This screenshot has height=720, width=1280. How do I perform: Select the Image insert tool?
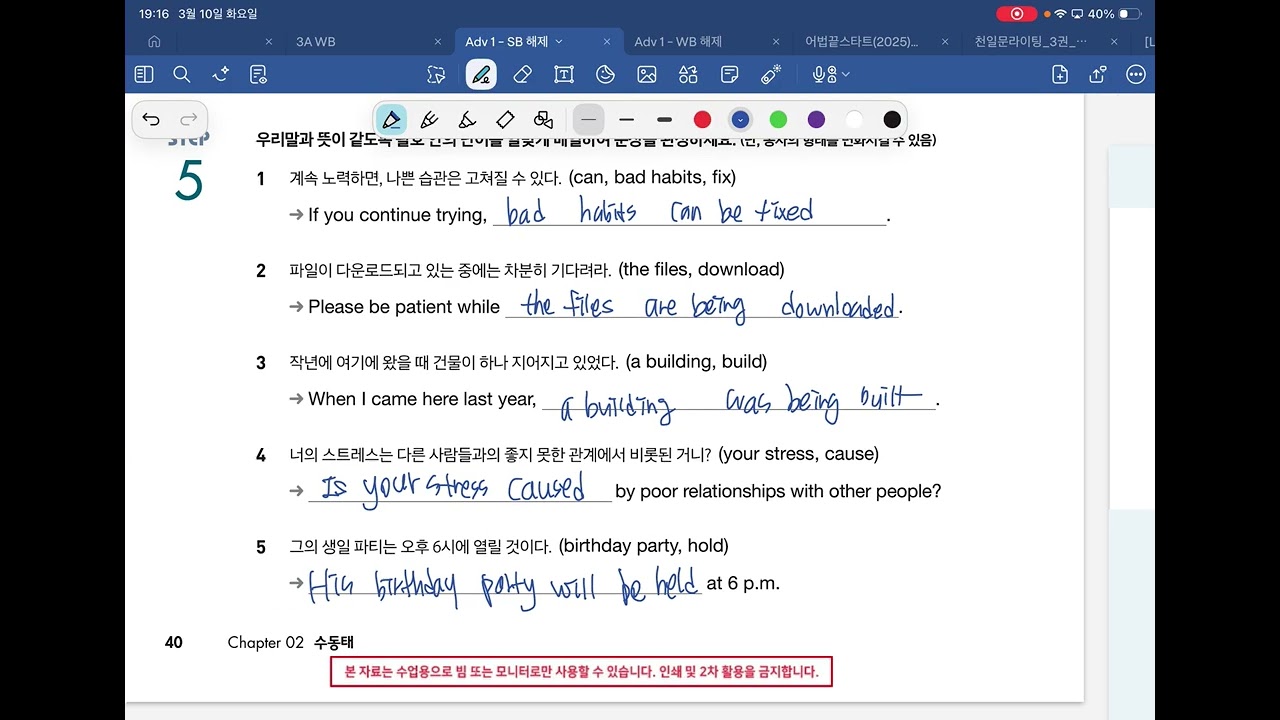pos(647,74)
